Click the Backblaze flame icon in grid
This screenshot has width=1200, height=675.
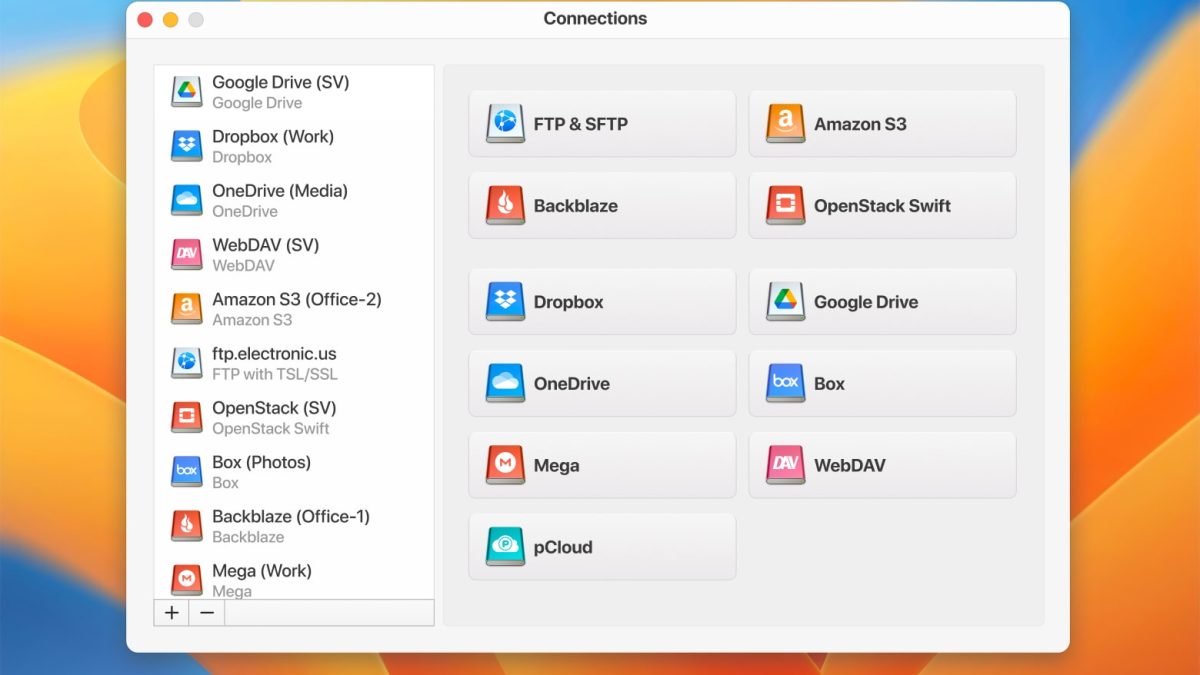(x=505, y=206)
